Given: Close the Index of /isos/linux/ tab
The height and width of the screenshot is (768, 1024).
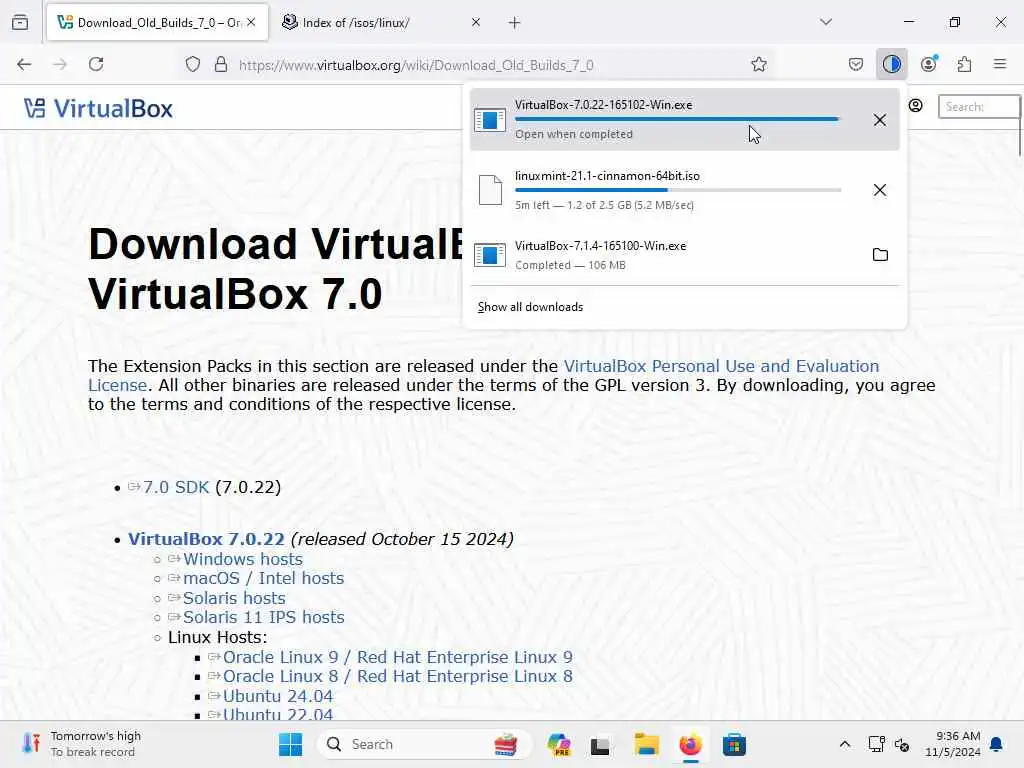Looking at the screenshot, I should [475, 22].
